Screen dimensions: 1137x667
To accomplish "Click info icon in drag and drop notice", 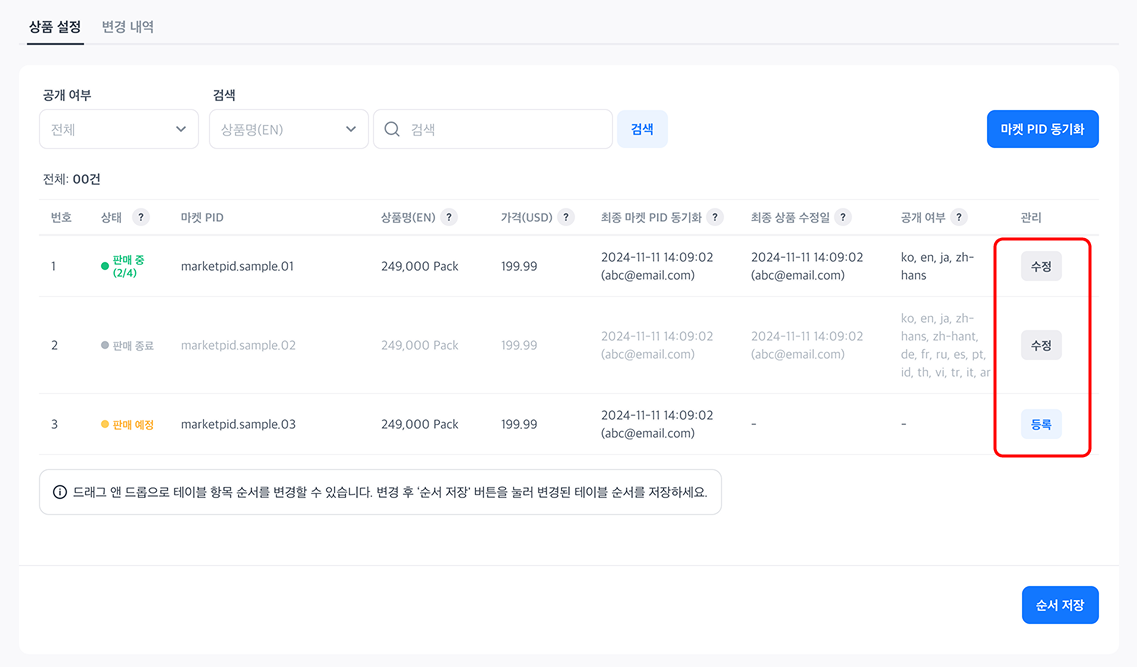I will pyautogui.click(x=60, y=493).
